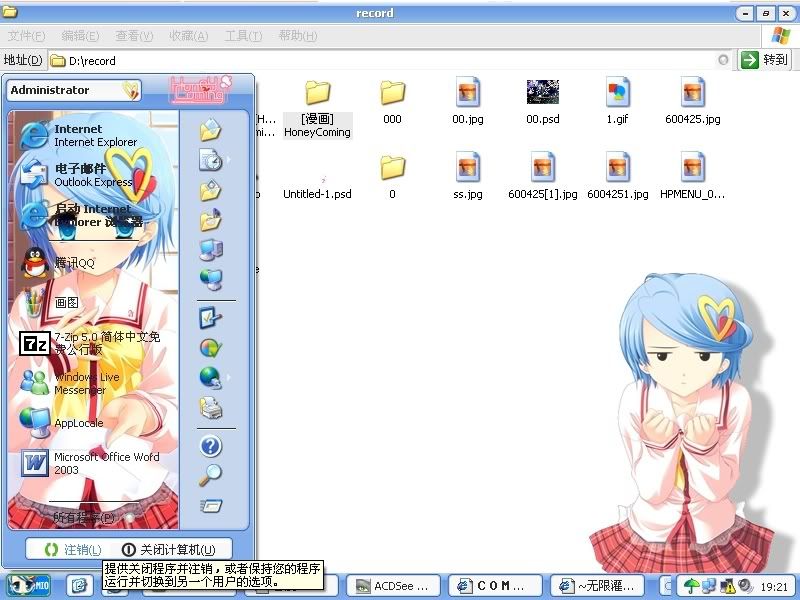Click address field showing D:\record

click(383, 61)
